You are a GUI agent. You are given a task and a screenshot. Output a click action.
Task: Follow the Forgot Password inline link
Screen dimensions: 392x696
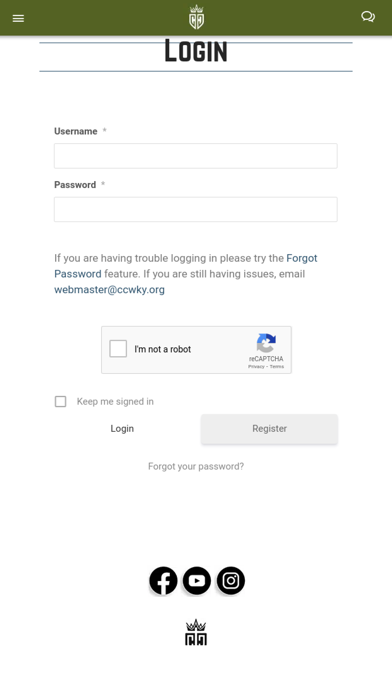point(186,266)
